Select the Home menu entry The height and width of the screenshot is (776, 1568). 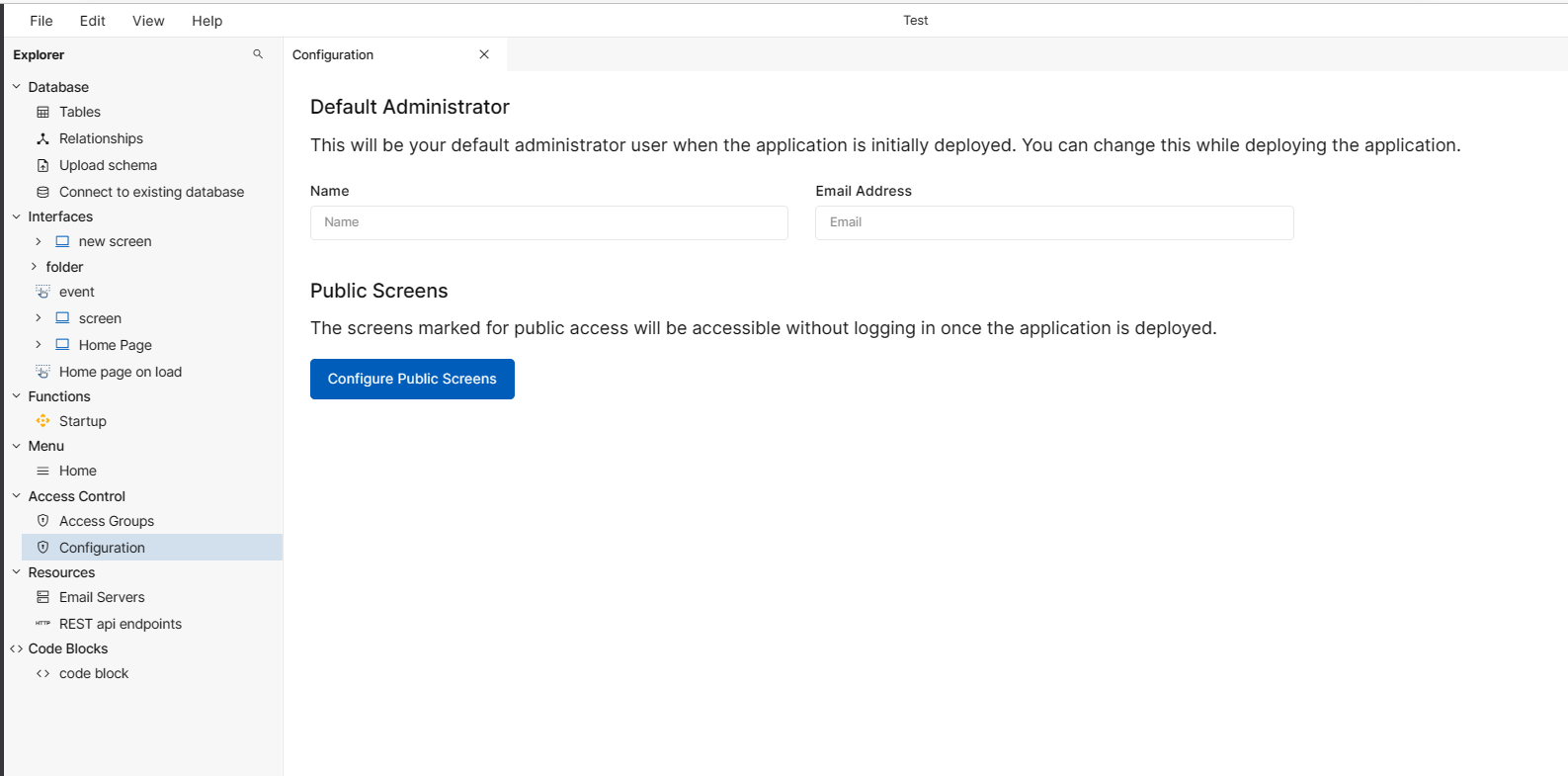coord(78,471)
